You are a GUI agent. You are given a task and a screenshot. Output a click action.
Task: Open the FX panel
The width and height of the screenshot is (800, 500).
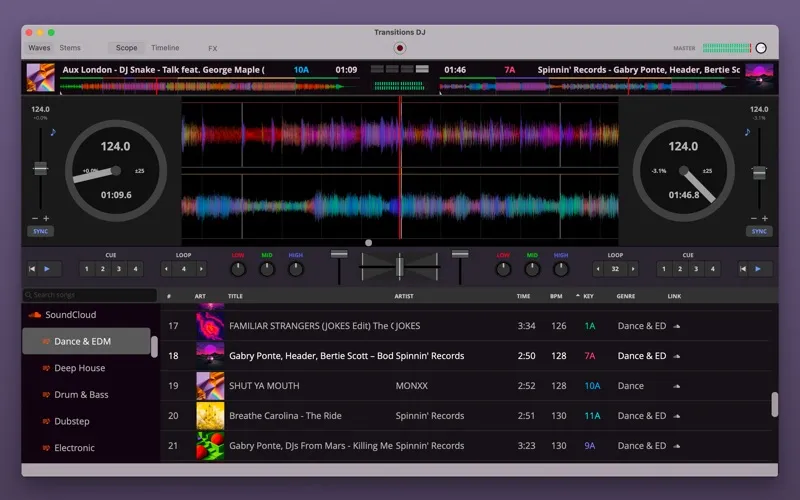pyautogui.click(x=213, y=48)
